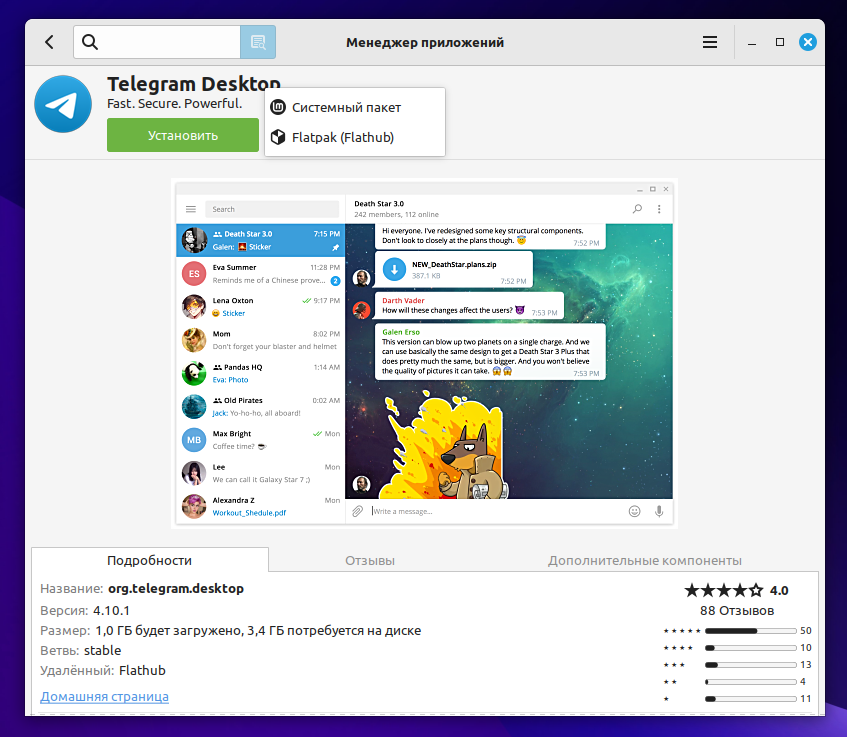Click the two-star rating bar
Viewport: 847px width, 737px height.
coord(750,682)
